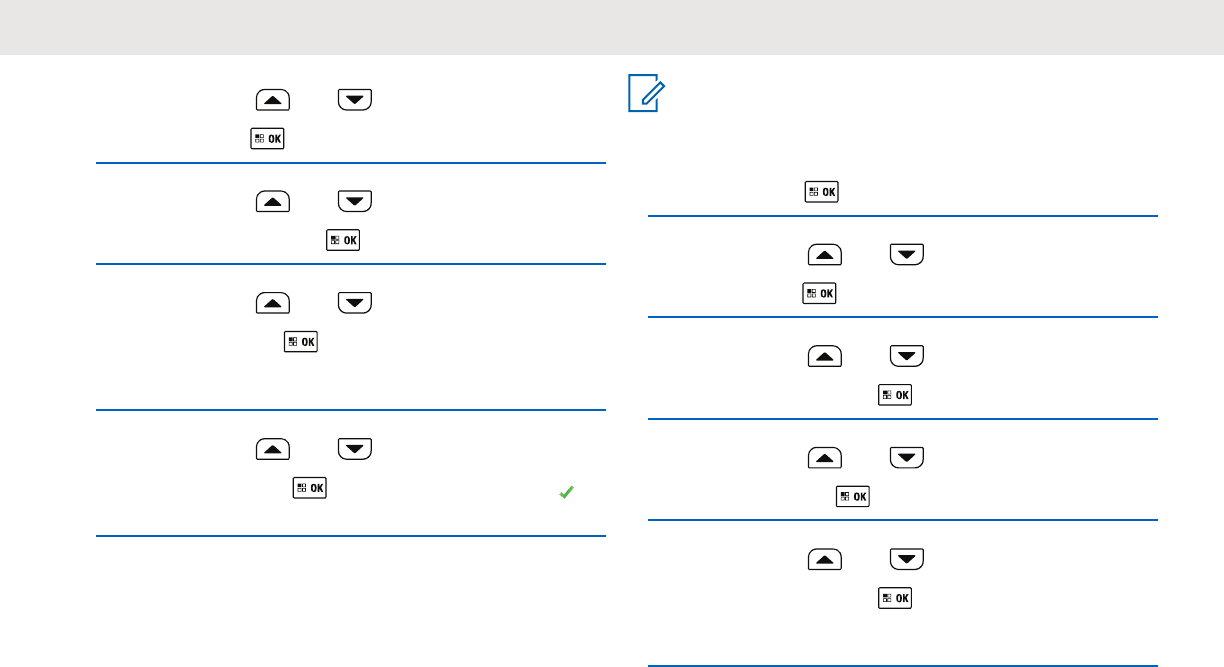Click the topmost up arrow in the right column
1224x667 pixels.
[x=825, y=256]
